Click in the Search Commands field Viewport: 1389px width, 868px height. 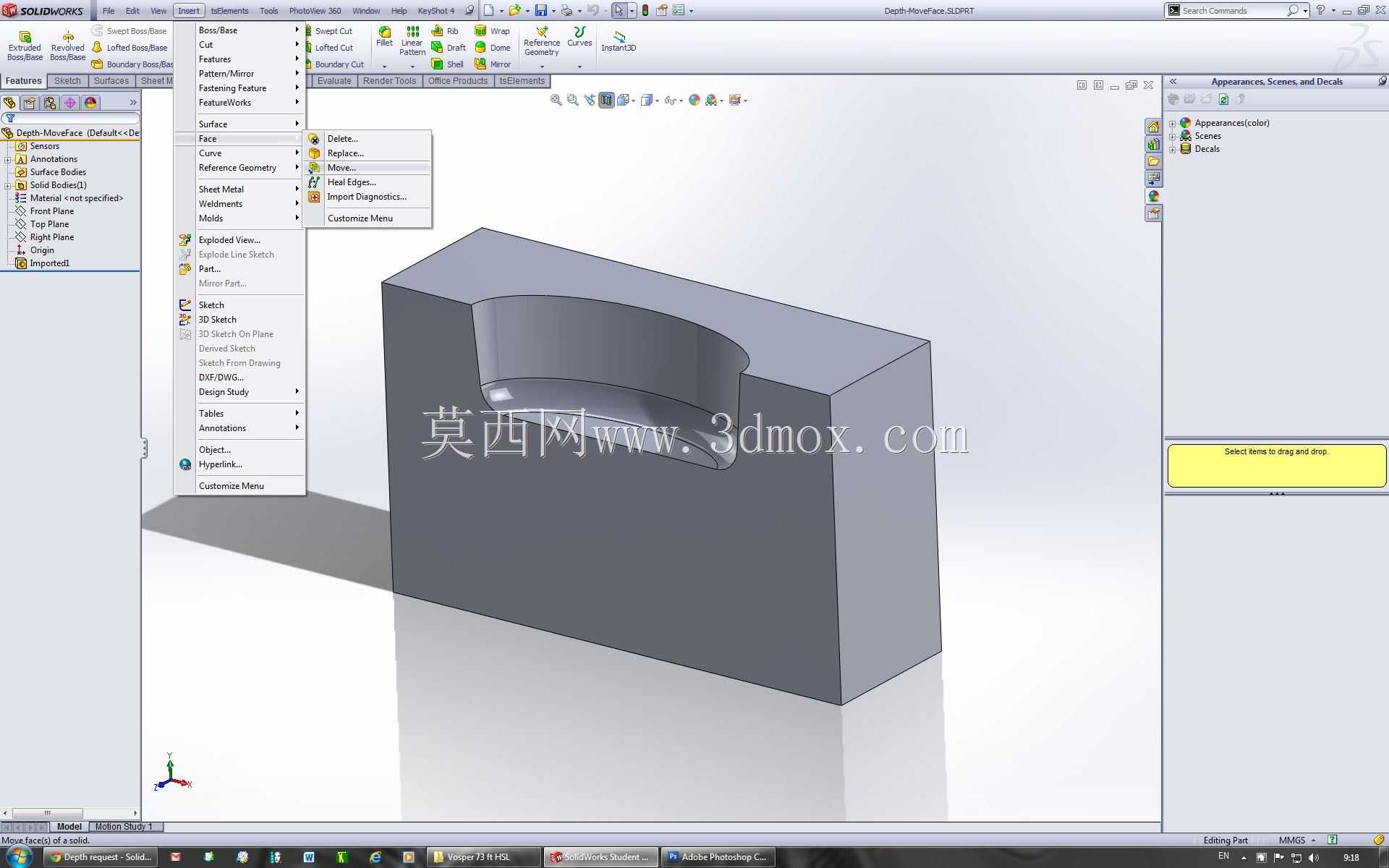(x=1233, y=11)
